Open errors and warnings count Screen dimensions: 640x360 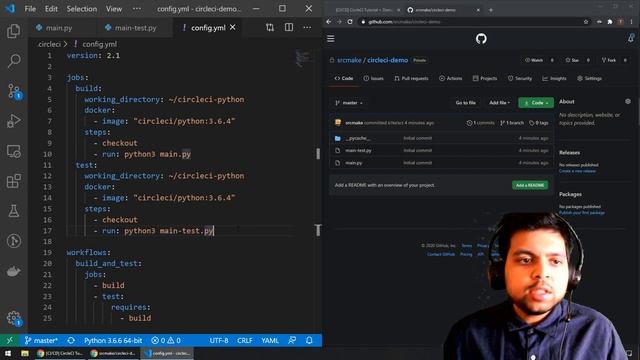[166, 340]
